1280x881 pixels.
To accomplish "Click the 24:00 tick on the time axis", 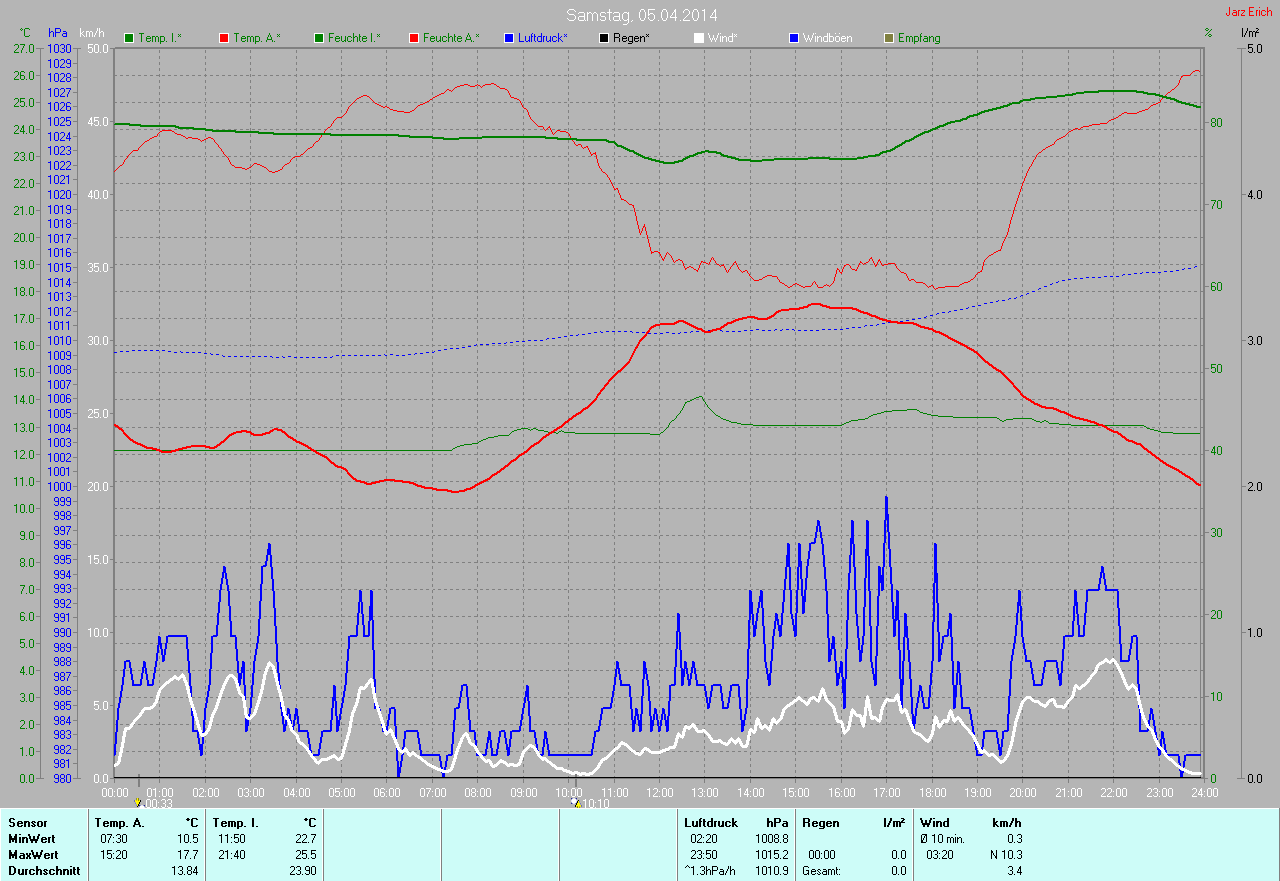I will pos(1204,791).
